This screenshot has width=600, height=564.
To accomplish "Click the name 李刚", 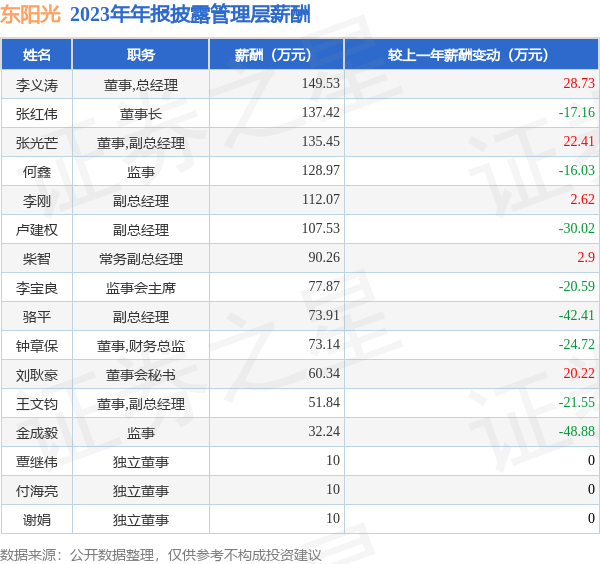I will tap(37, 201).
